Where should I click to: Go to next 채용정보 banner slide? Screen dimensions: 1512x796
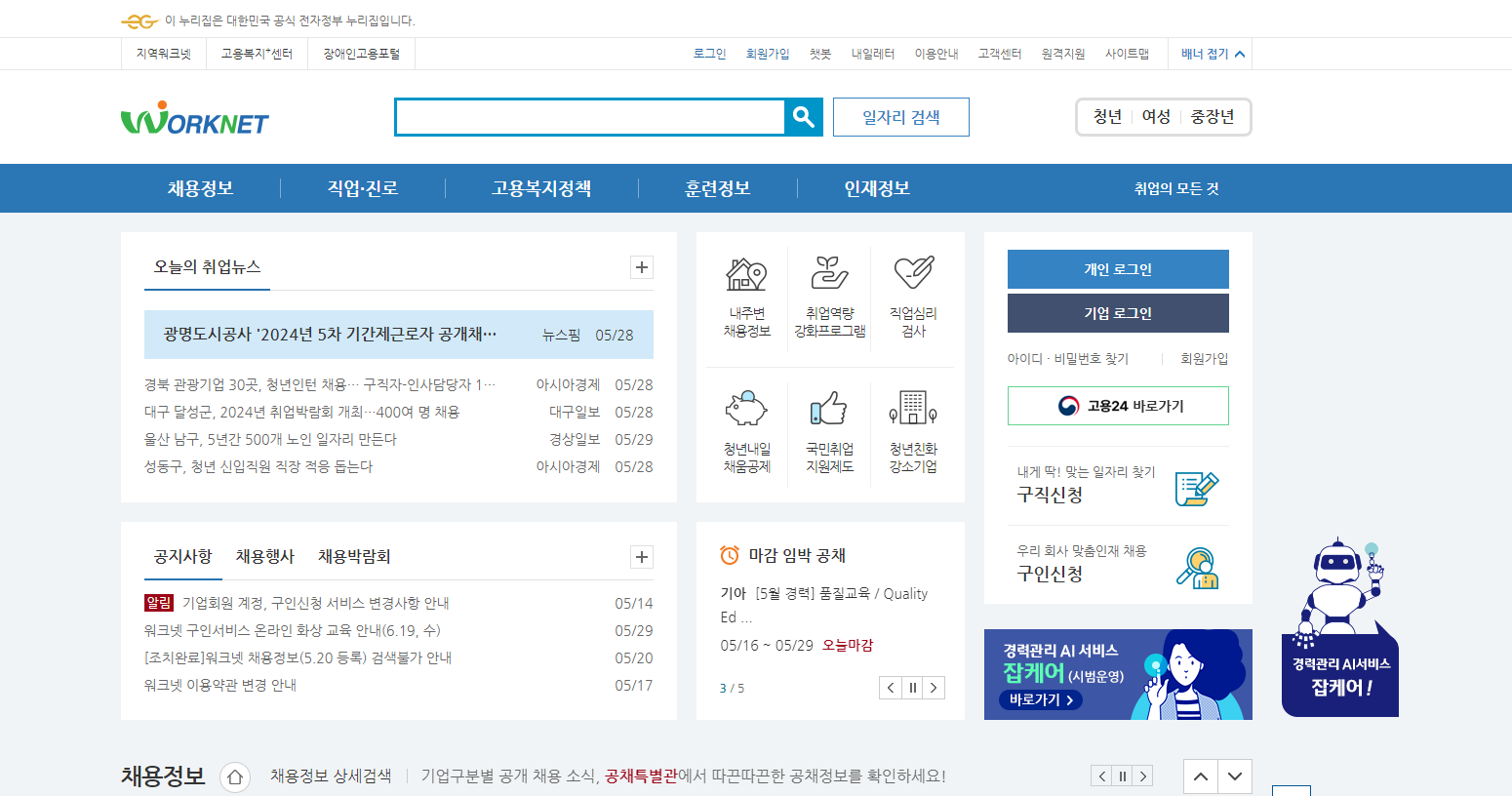[x=1143, y=776]
